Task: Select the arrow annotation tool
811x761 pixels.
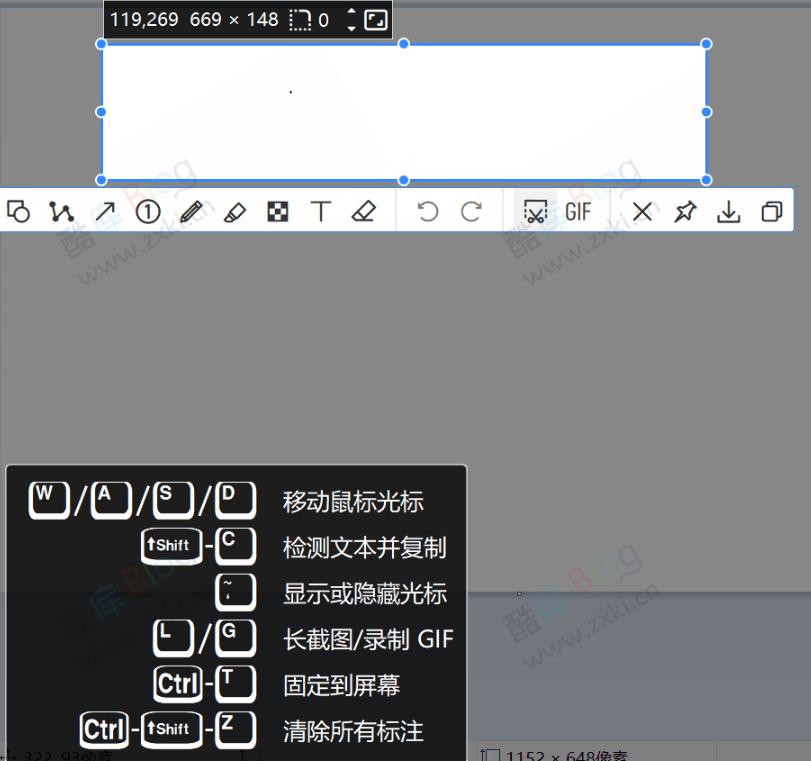Action: coord(105,211)
